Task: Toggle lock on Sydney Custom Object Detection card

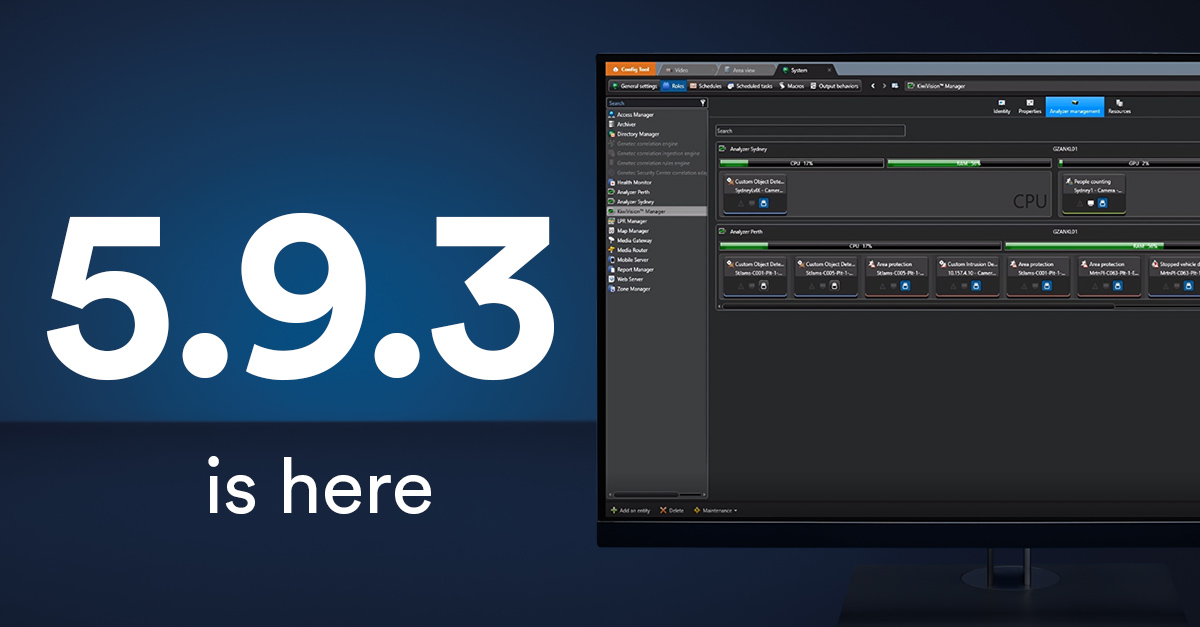Action: point(763,203)
